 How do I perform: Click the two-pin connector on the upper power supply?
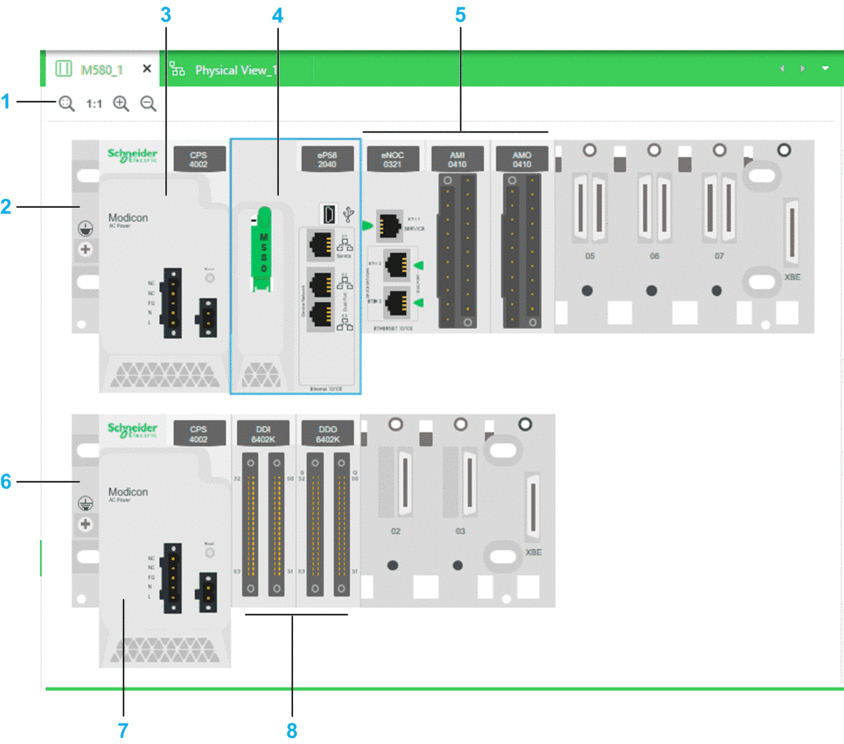[207, 318]
